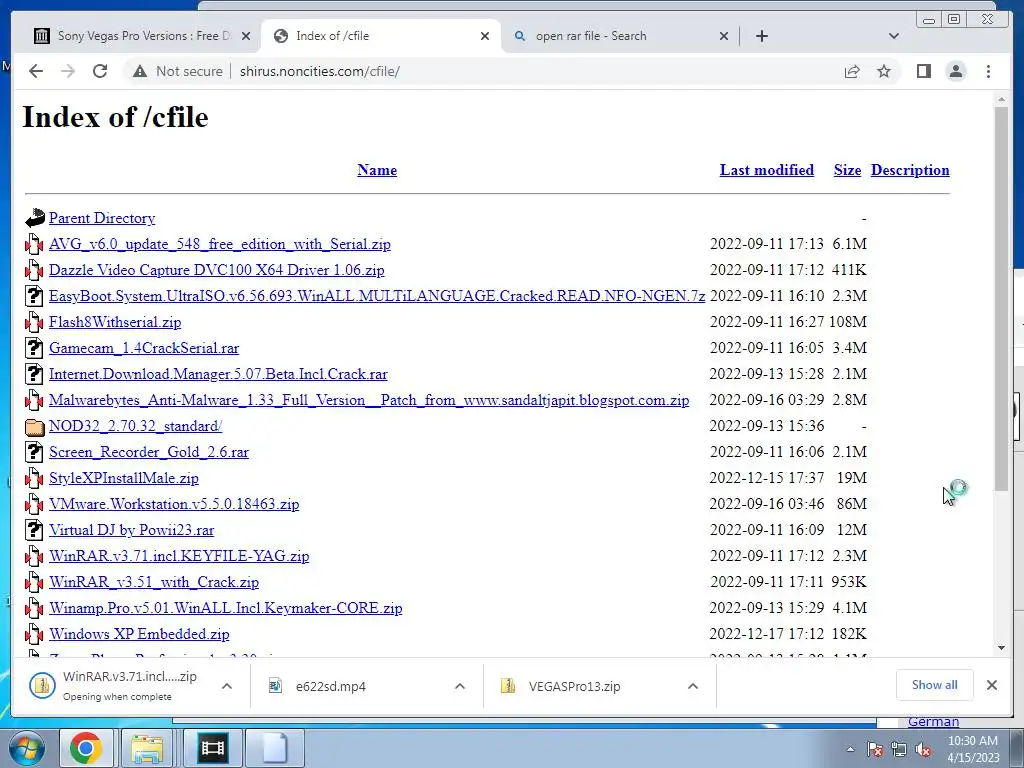Viewport: 1024px width, 768px height.
Task: Download Dazzle Video Capture driver zip
Action: point(216,270)
